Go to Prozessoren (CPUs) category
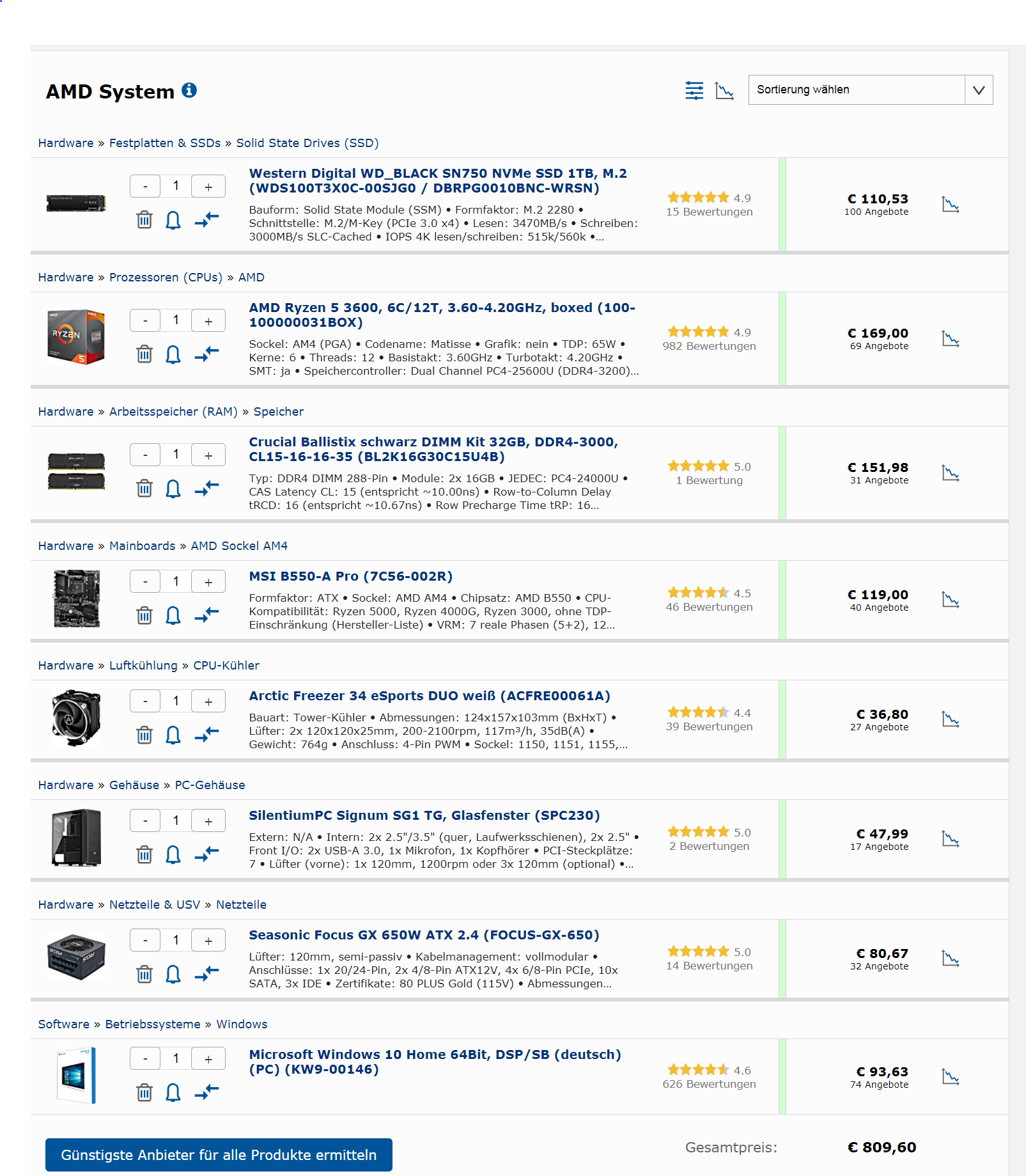The height and width of the screenshot is (1176, 1026). click(166, 277)
